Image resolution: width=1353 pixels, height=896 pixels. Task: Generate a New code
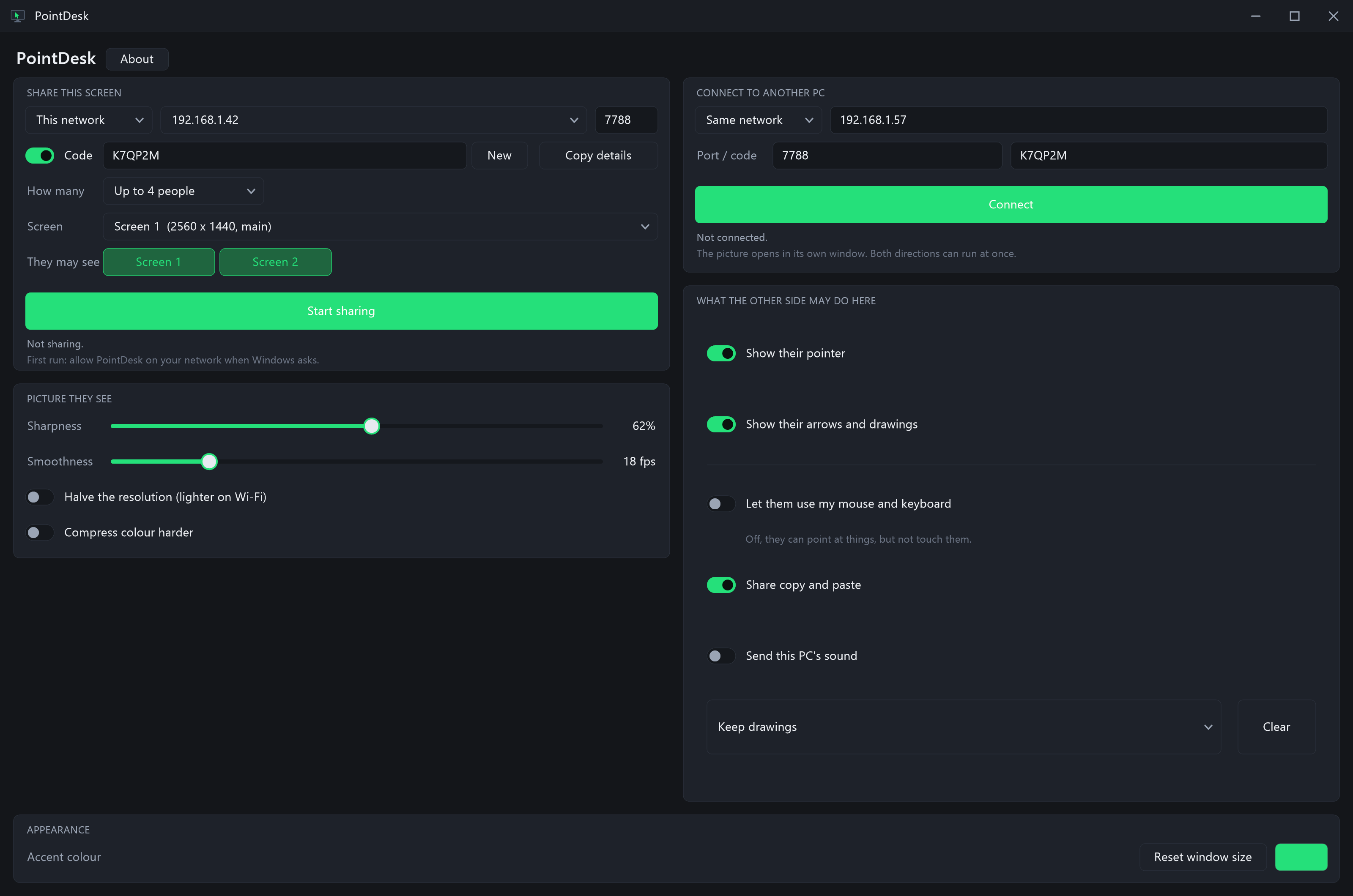click(499, 156)
